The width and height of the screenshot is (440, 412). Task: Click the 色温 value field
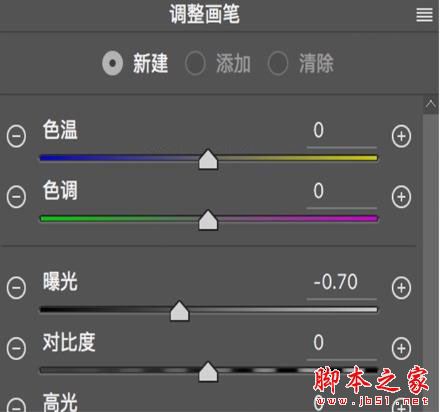pyautogui.click(x=341, y=131)
